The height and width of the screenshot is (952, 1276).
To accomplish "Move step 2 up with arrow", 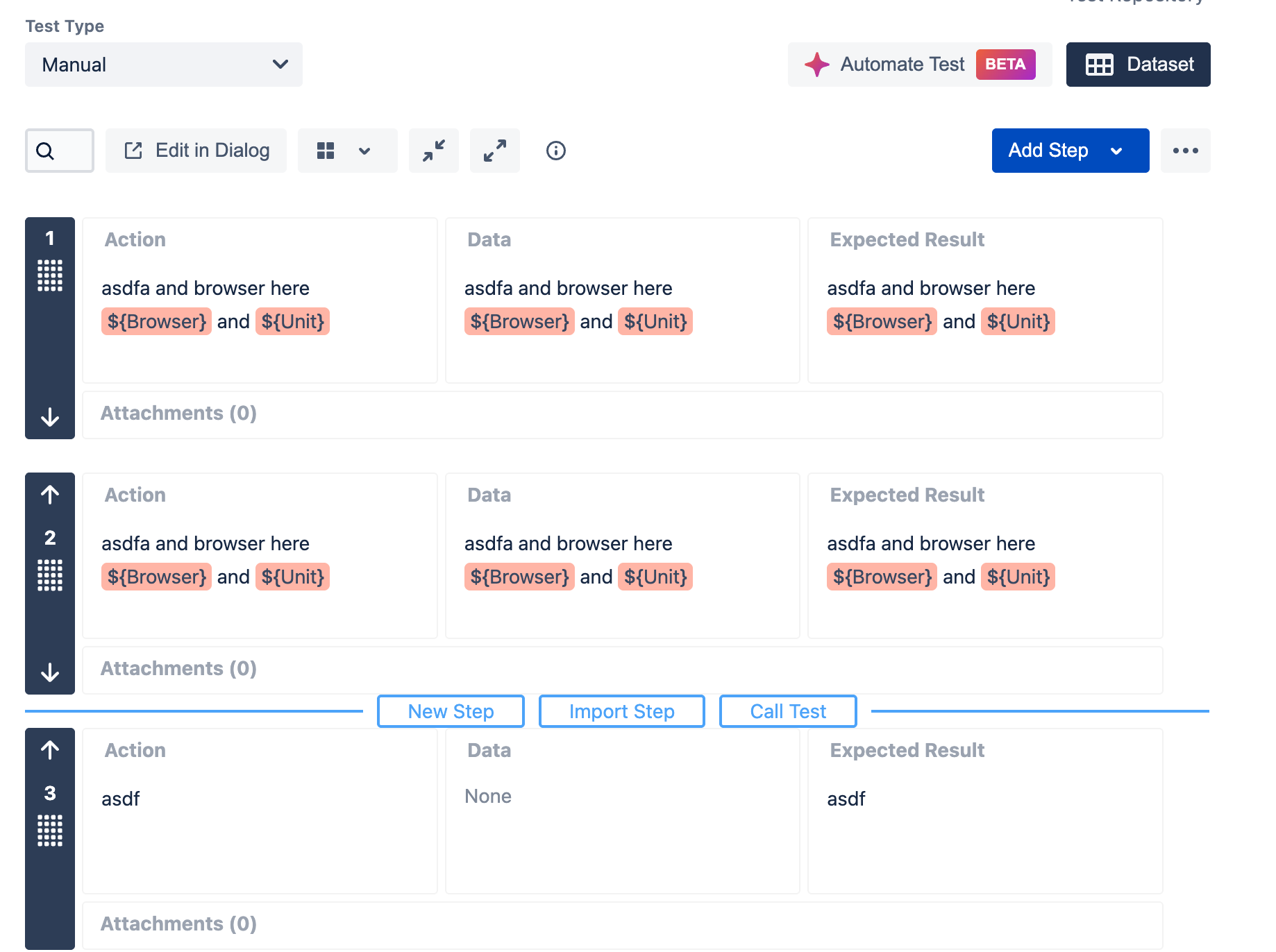I will point(50,495).
